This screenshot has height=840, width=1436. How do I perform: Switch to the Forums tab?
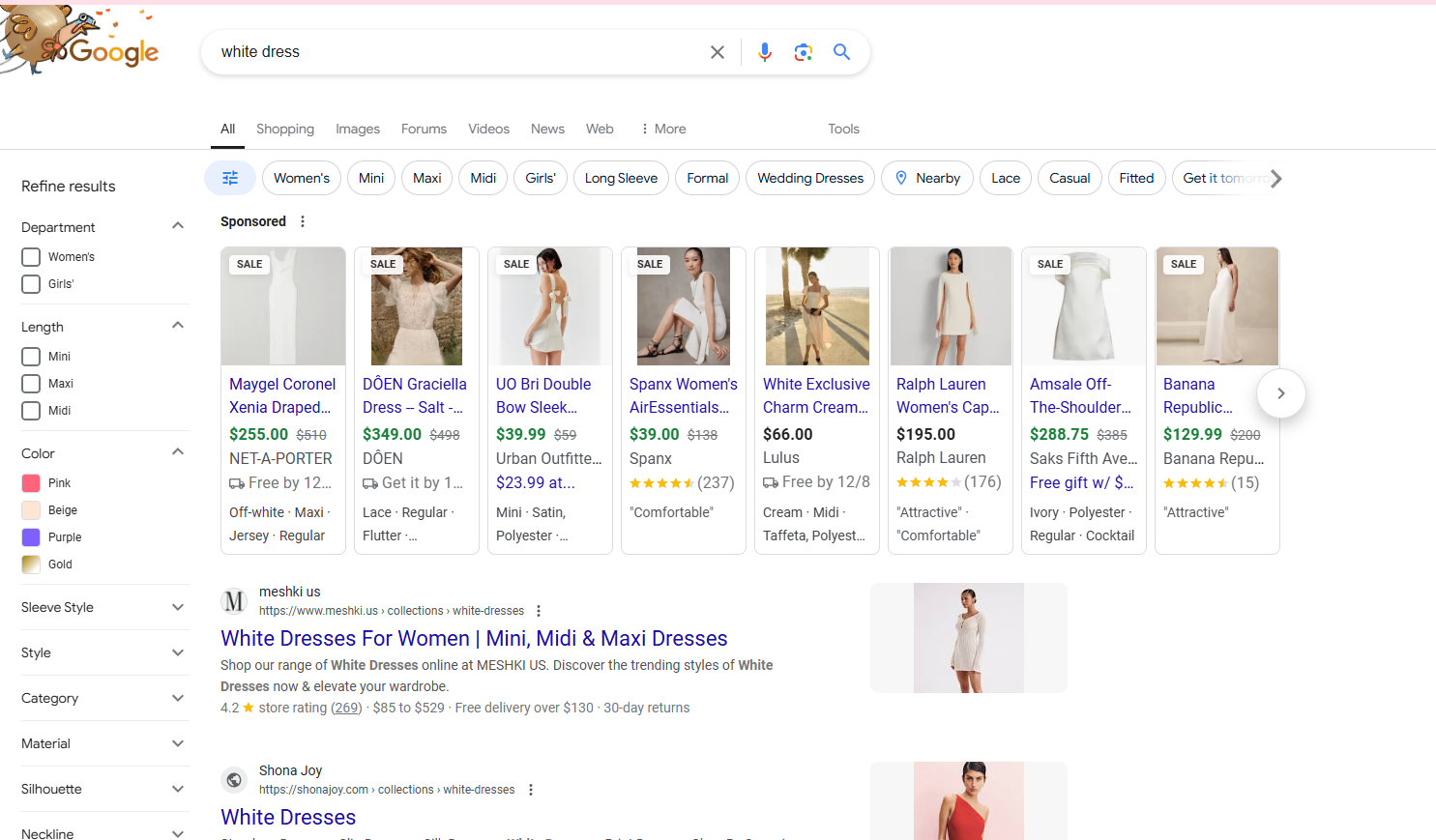coord(424,129)
